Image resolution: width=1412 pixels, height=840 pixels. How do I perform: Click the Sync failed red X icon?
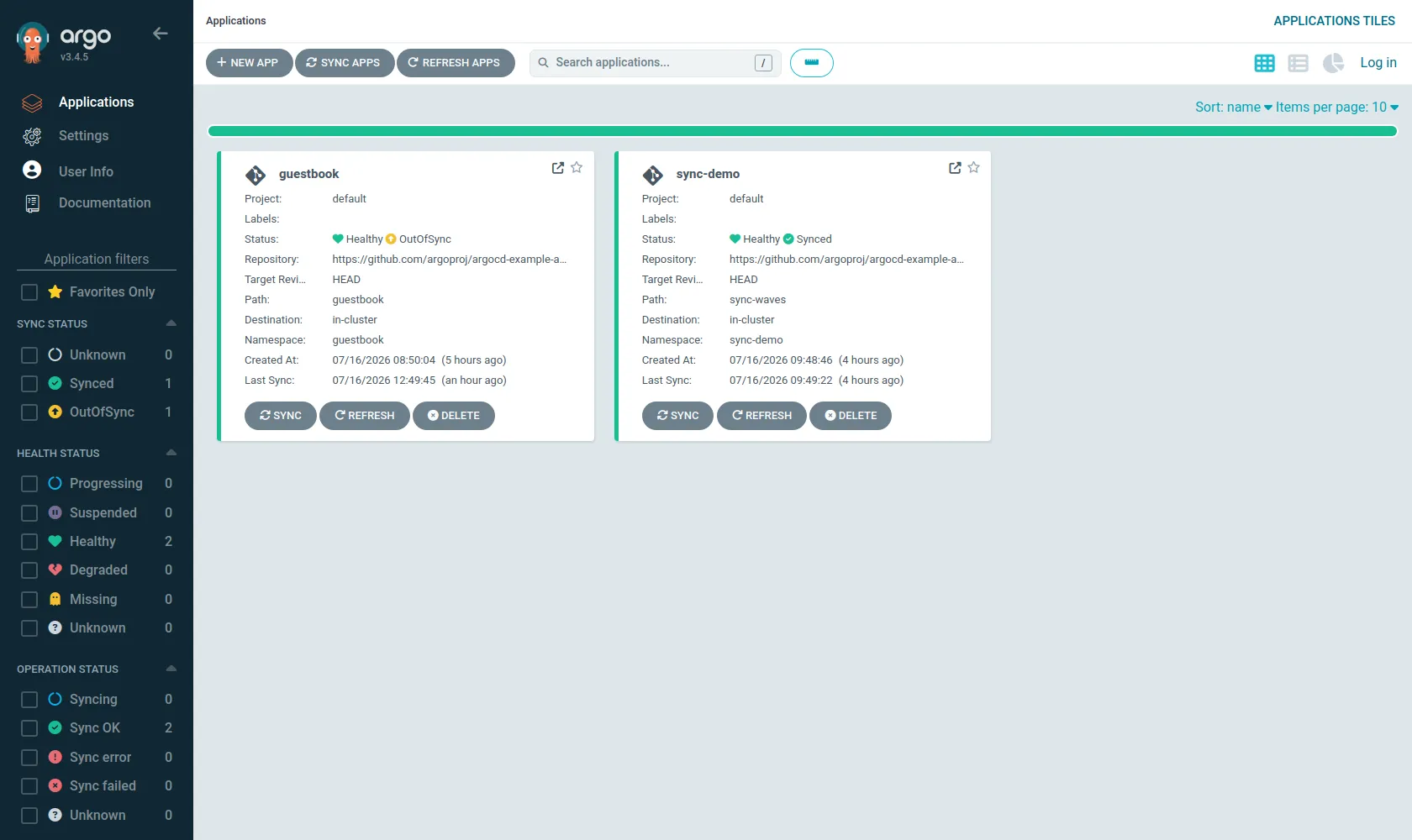click(55, 785)
